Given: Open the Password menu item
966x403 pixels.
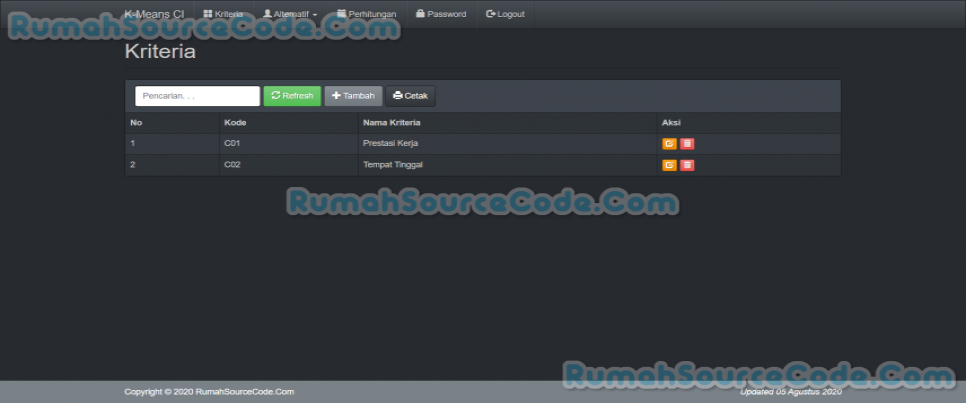Looking at the screenshot, I should 441,14.
